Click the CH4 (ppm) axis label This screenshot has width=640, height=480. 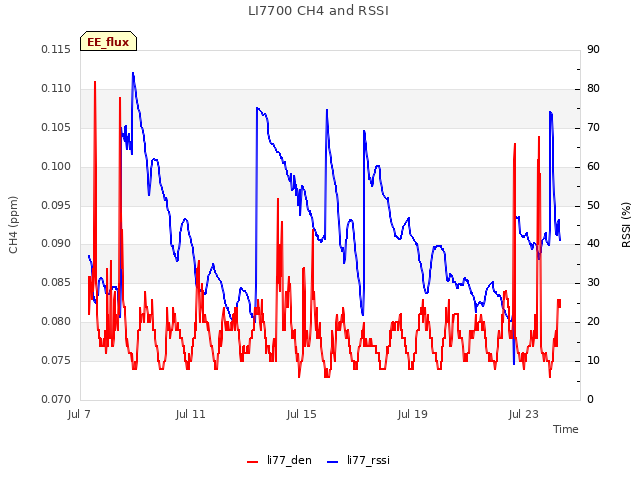coord(13,225)
